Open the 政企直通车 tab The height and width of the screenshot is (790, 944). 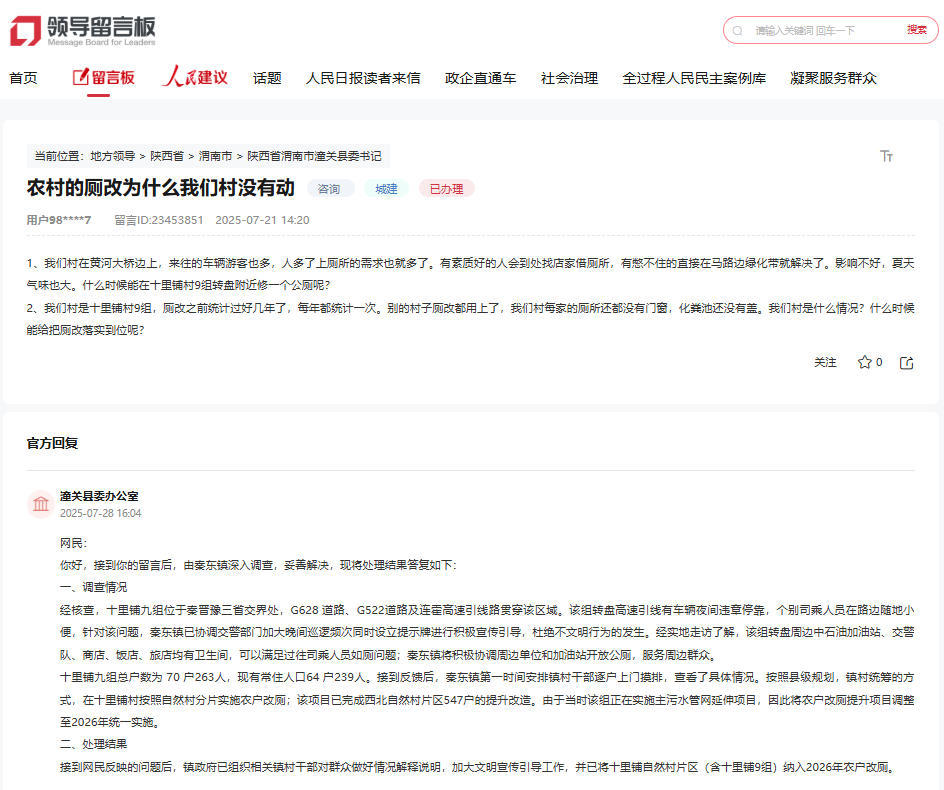pyautogui.click(x=480, y=78)
